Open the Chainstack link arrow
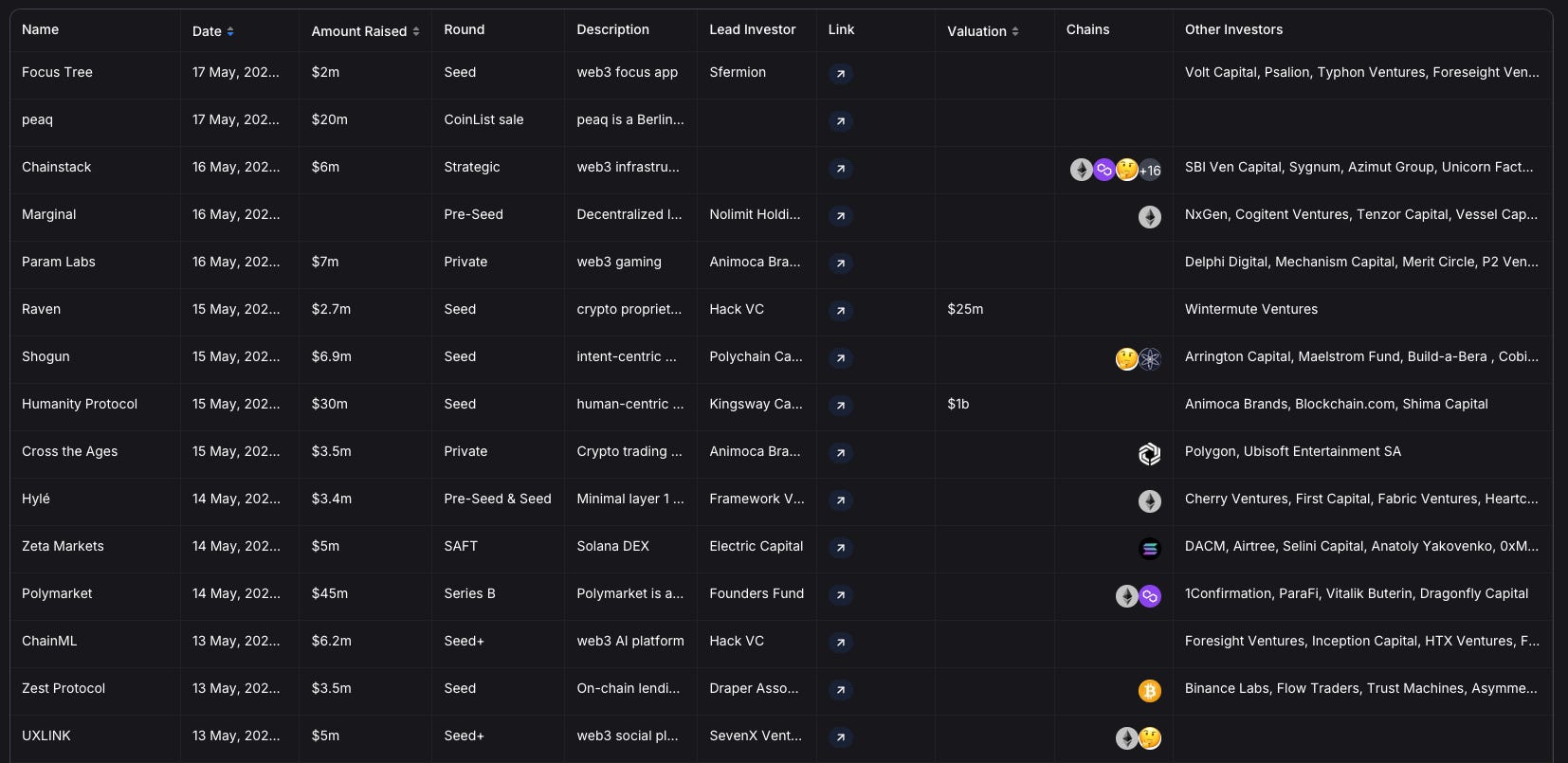 point(841,169)
